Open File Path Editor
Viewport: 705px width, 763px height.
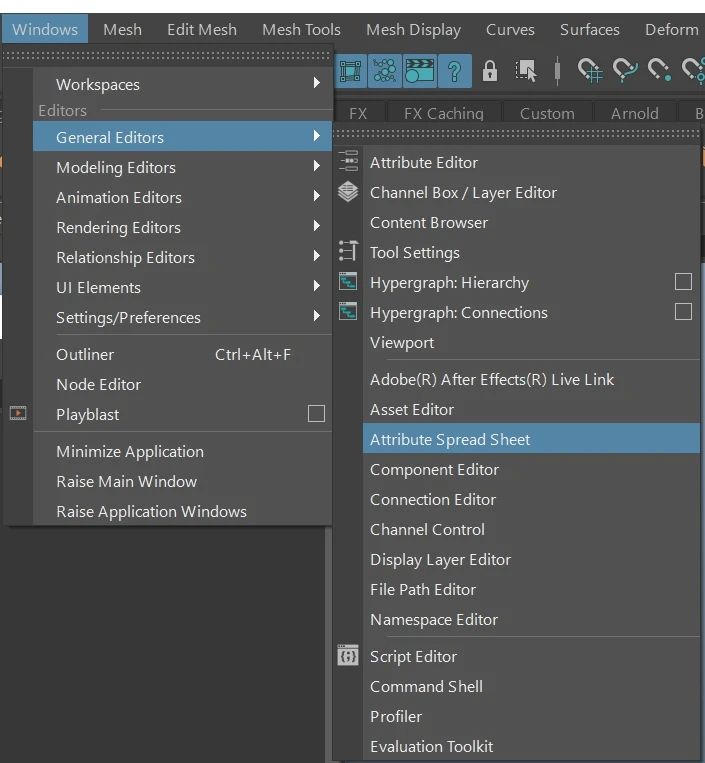[x=531, y=589]
